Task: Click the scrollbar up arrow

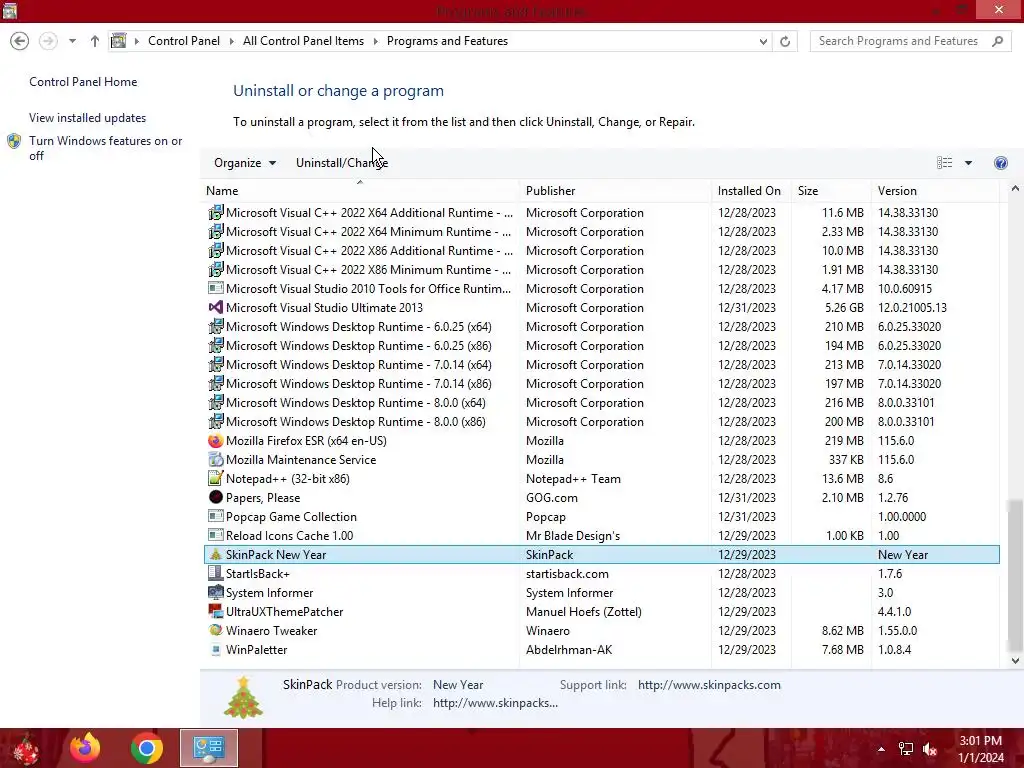Action: 1014,189
